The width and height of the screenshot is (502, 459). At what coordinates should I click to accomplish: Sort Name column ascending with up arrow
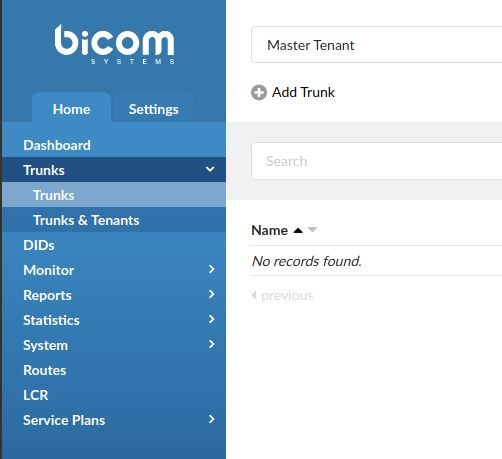pos(298,230)
